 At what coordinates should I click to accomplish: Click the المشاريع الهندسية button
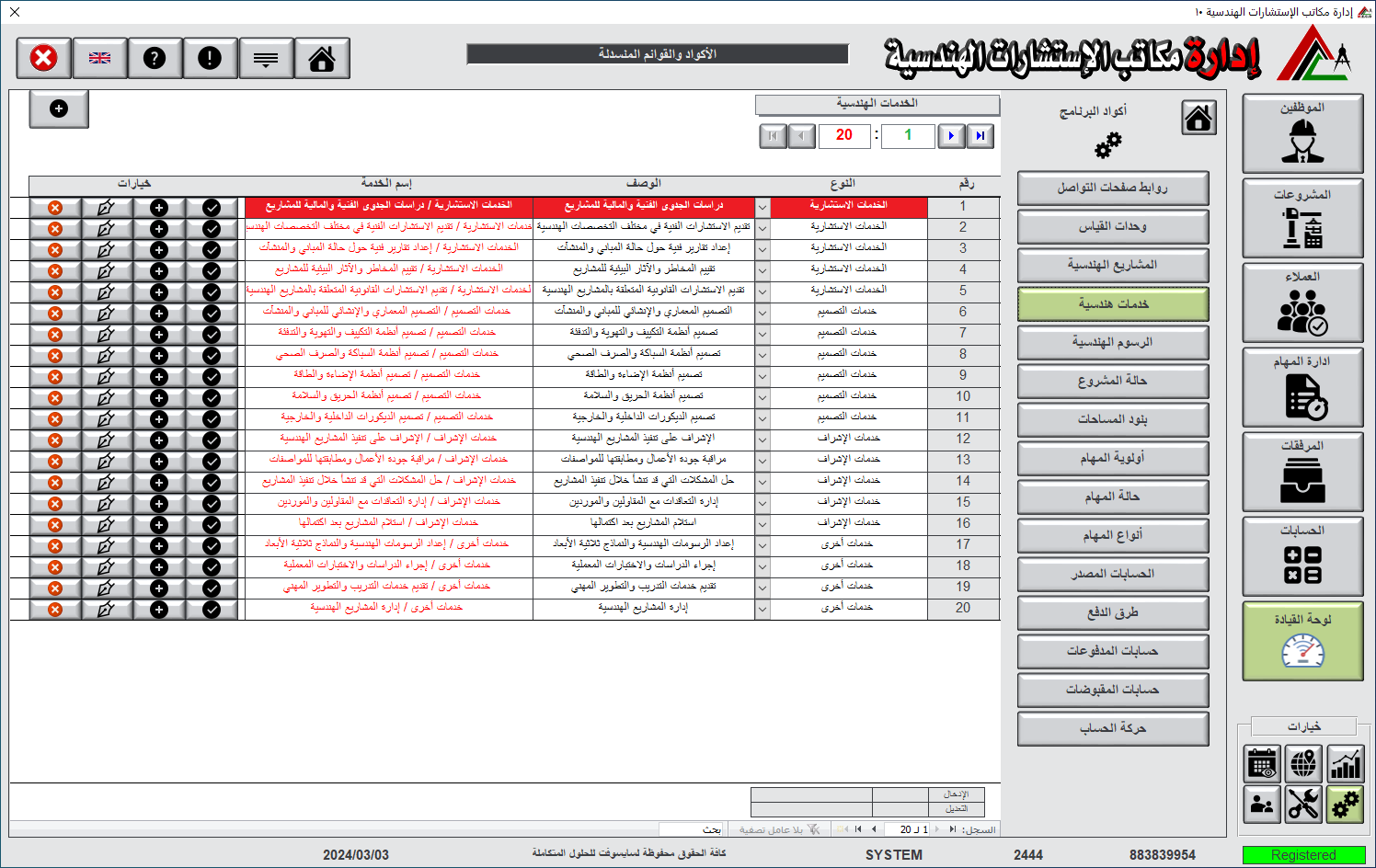pyautogui.click(x=1113, y=266)
